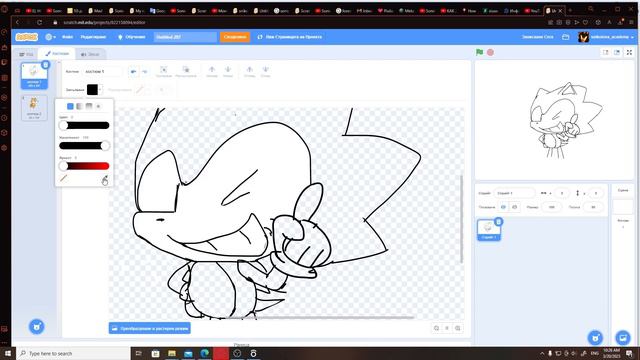Click the Forward layer arrow icon
Screen dimensions: 640x360
tap(211, 71)
